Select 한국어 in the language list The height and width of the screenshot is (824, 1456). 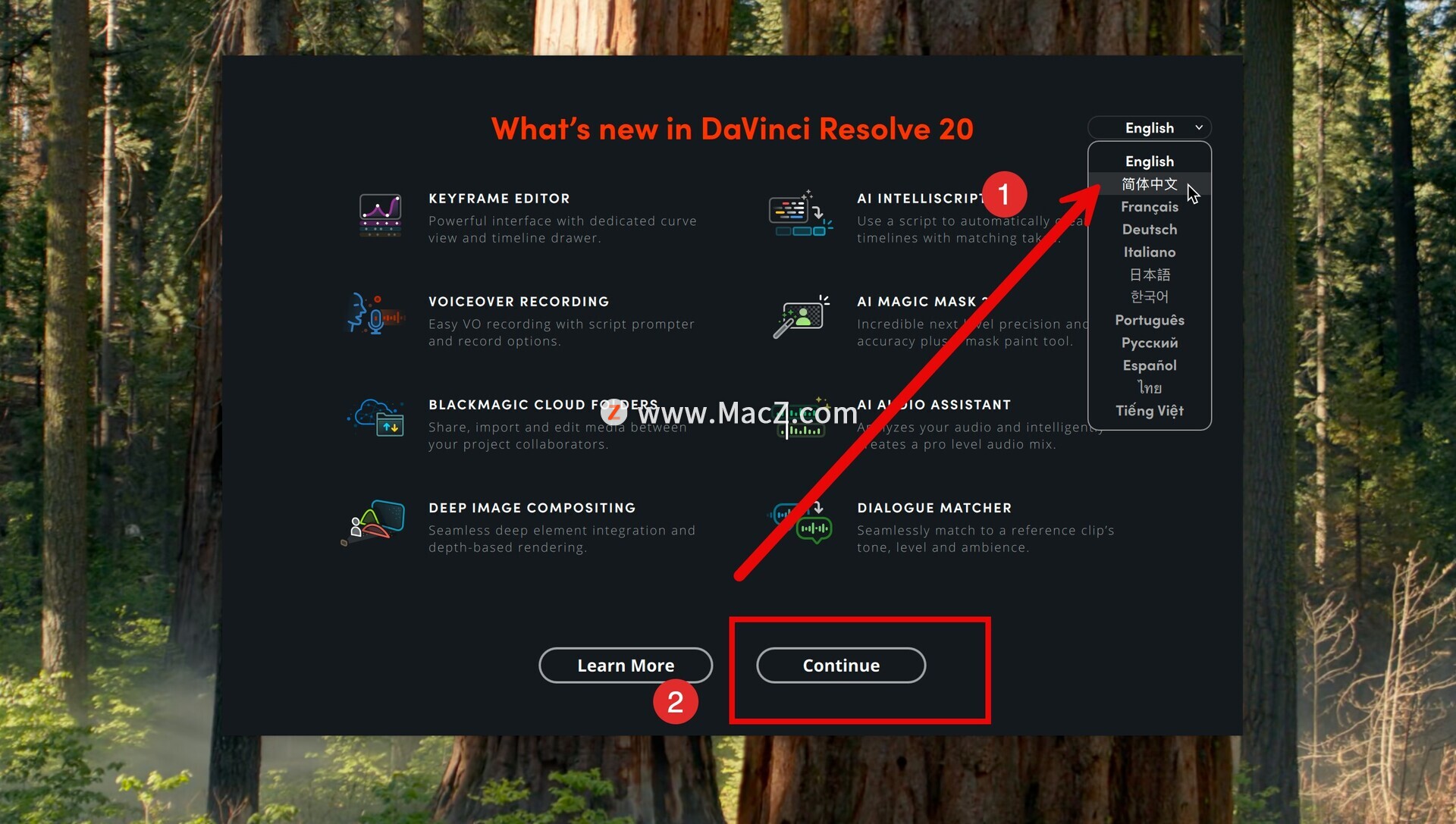click(1150, 297)
